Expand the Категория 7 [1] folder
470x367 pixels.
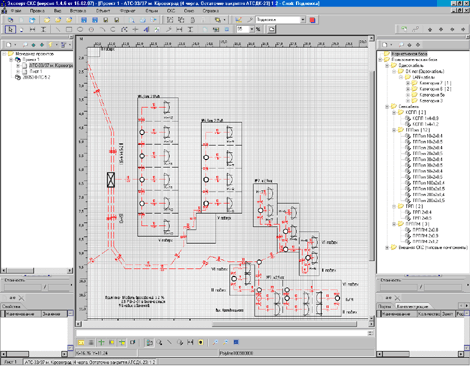(x=408, y=83)
